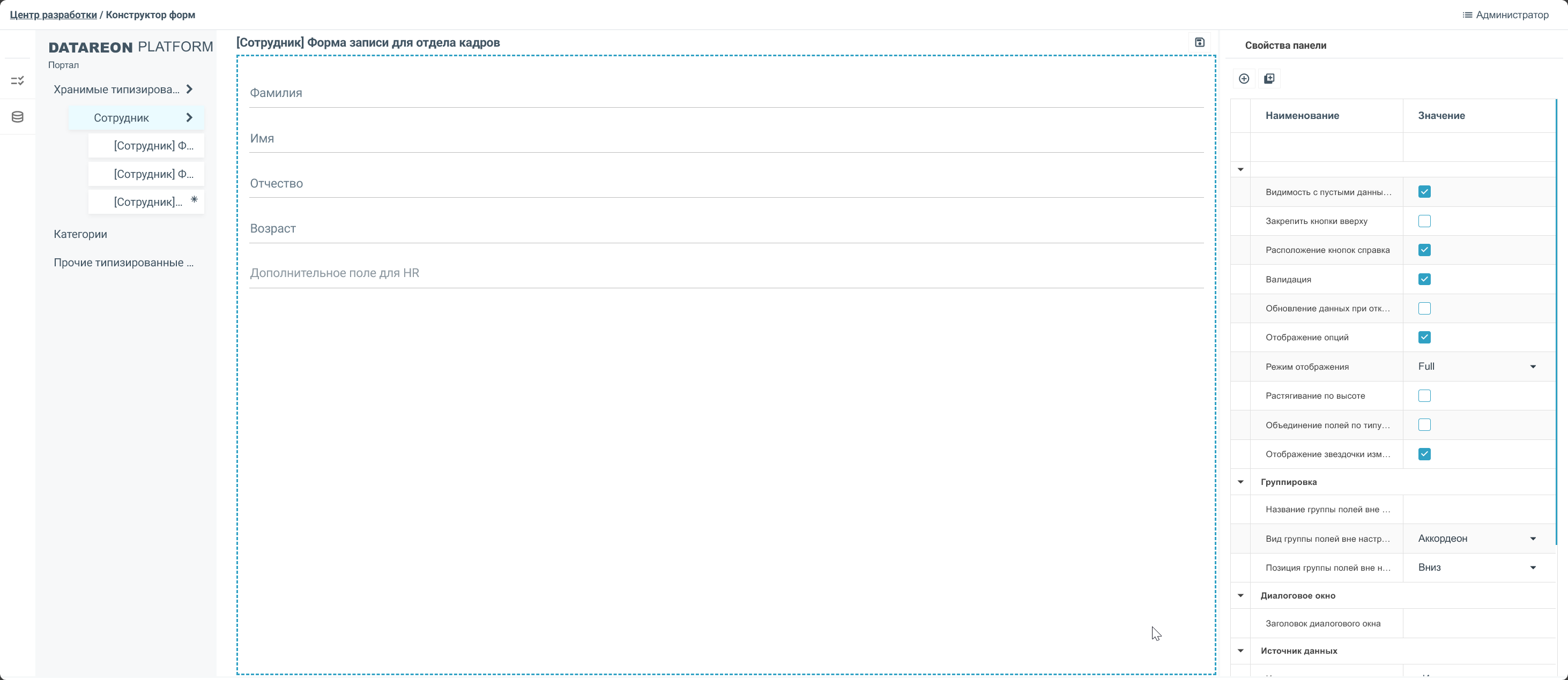Screen dimensions: 1568x680
Task: Click Заголовок диалогового окна value field
Action: point(1477,623)
